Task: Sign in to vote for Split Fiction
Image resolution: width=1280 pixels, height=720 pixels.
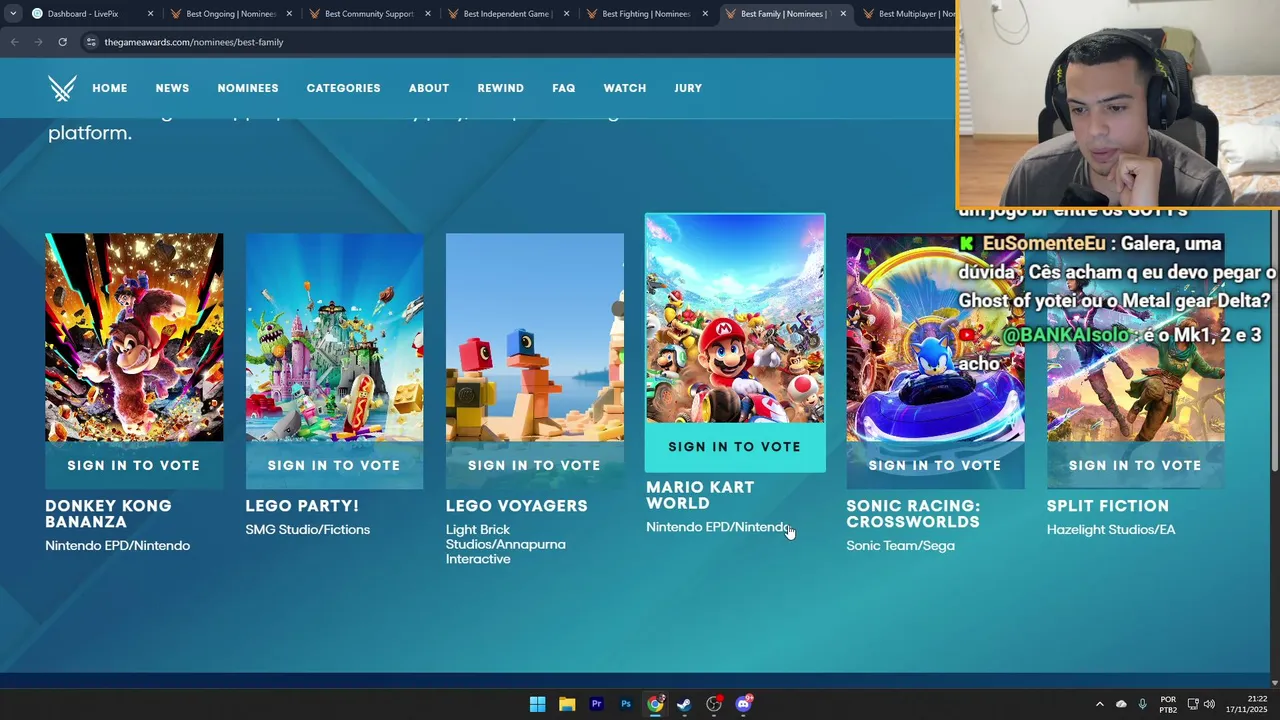Action: pyautogui.click(x=1135, y=465)
